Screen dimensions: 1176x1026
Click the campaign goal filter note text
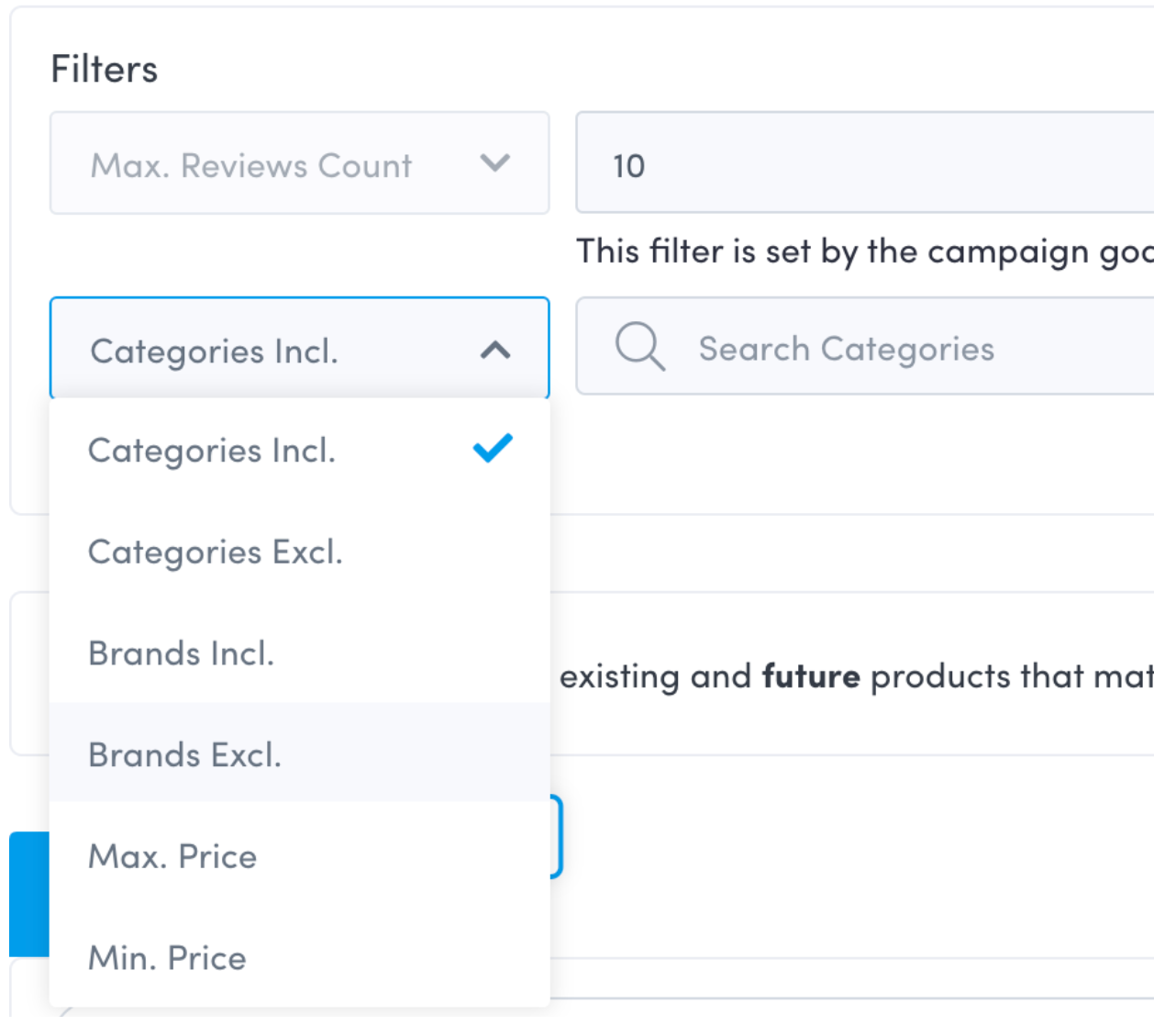coord(862,251)
